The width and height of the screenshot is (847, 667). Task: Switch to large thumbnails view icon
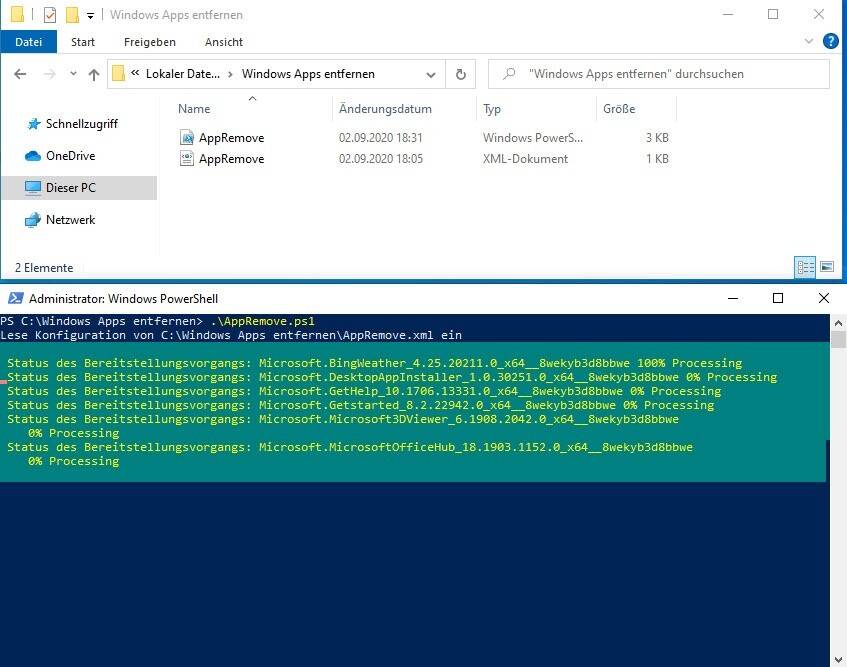826,267
